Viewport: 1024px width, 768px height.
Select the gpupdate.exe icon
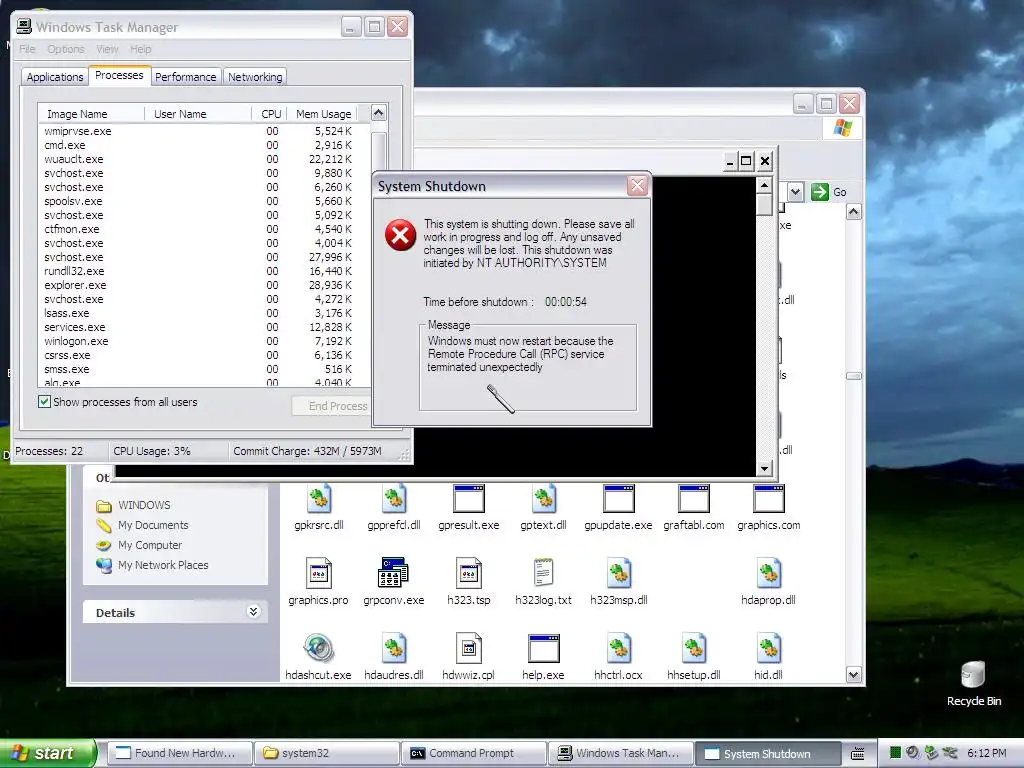(618, 500)
